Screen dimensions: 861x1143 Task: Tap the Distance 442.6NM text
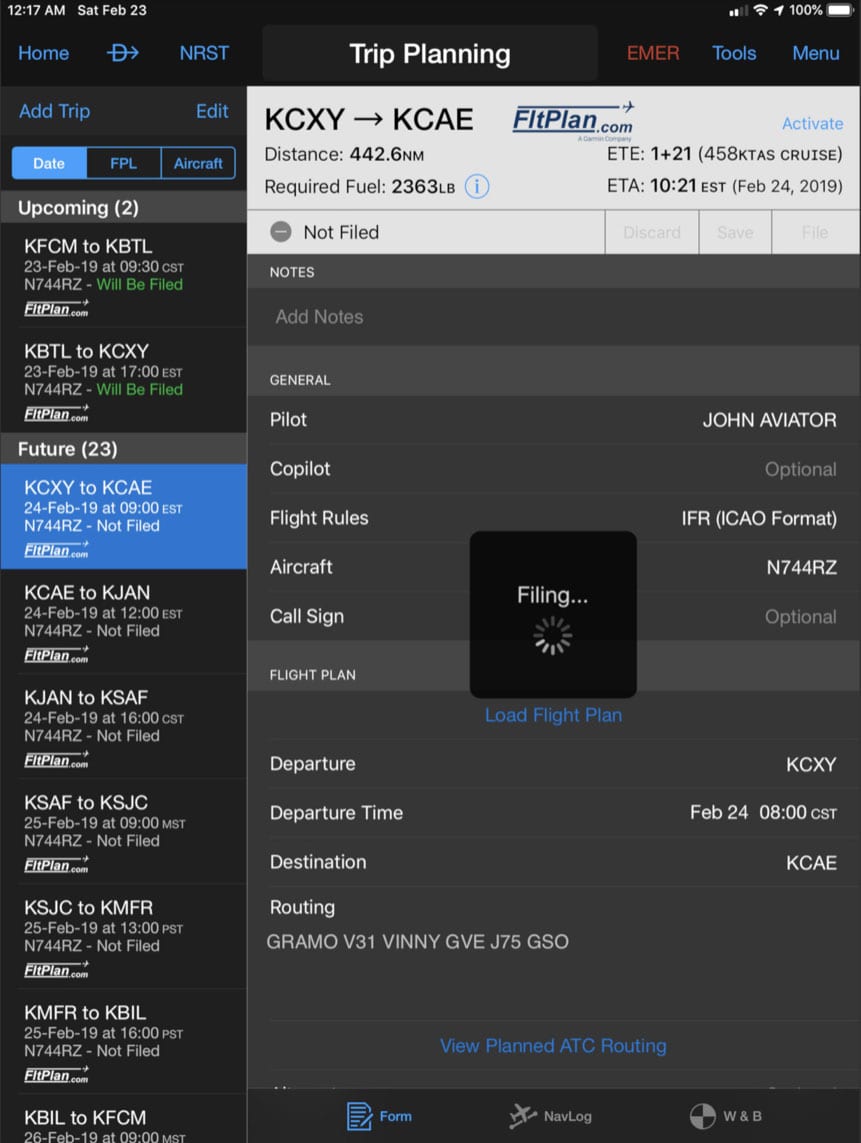[x=344, y=155]
